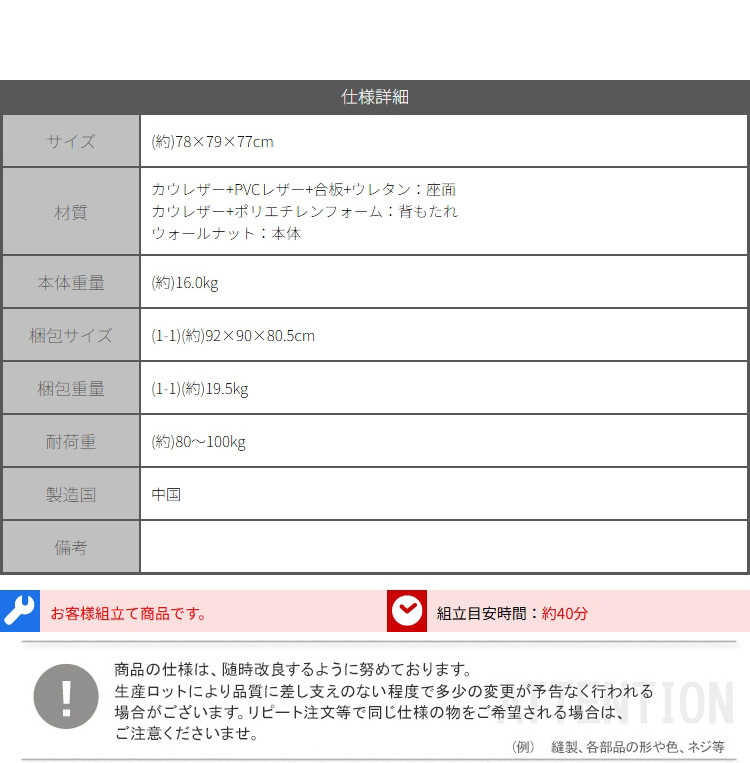Click the 製造国 value 中国
This screenshot has height=763, width=750.
pos(166,494)
